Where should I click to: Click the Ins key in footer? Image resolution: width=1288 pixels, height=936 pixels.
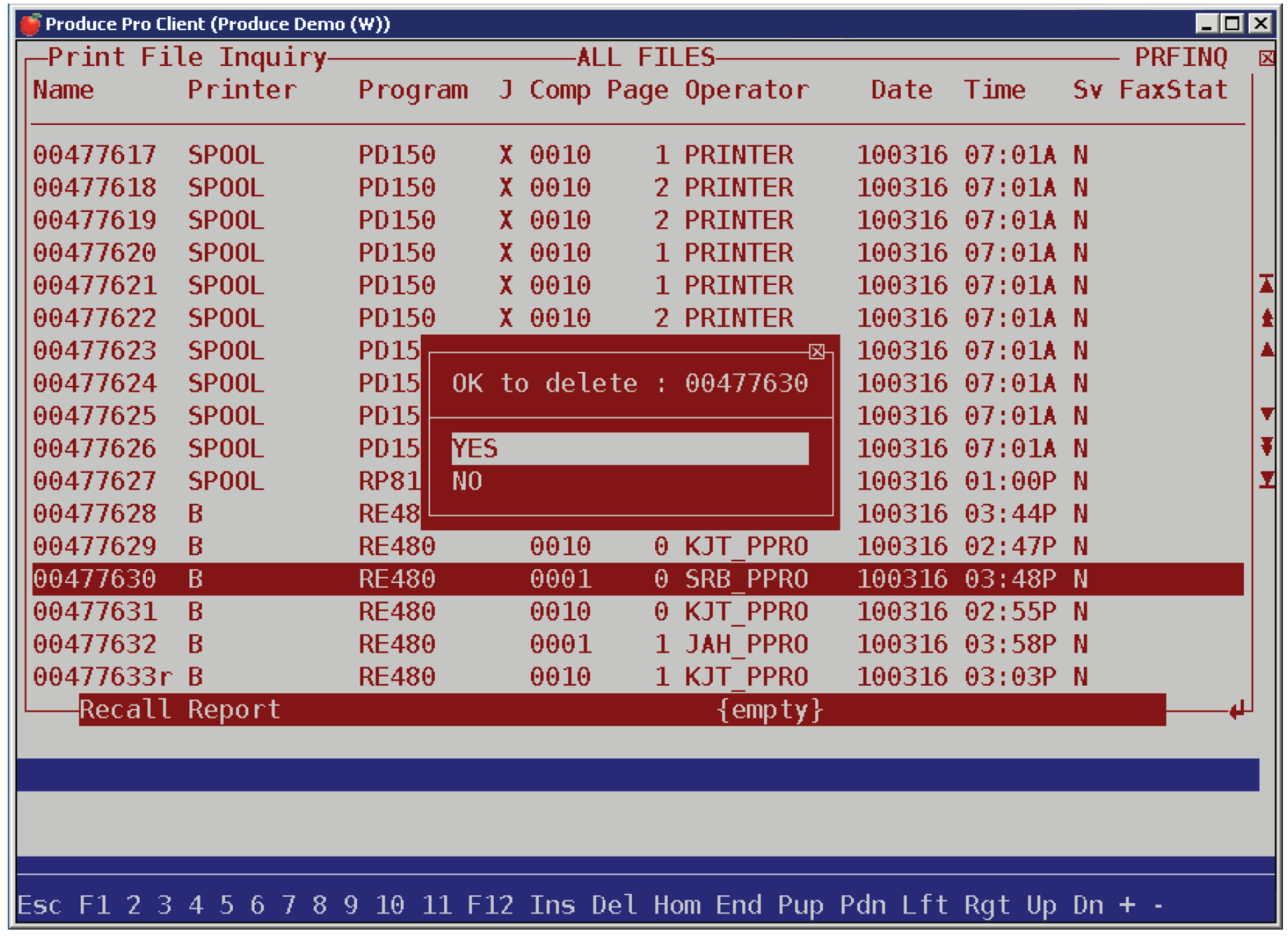(x=552, y=904)
